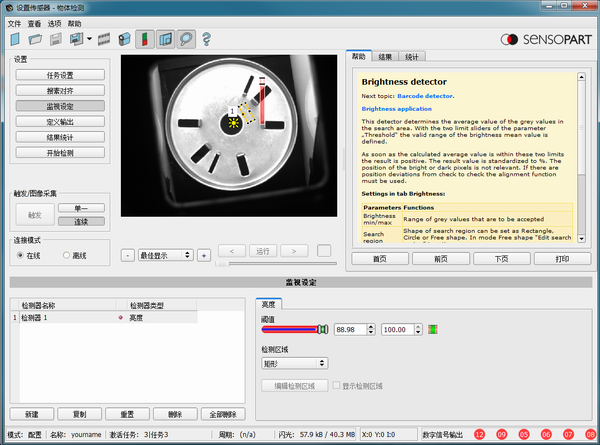The image size is (600, 445).
Task: Click the new file toolbar icon
Action: tap(15, 40)
